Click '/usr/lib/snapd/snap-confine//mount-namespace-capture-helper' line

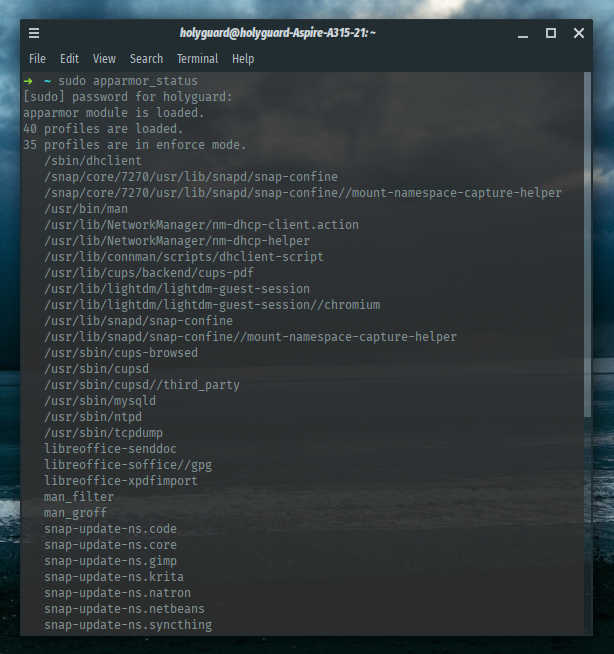click(x=250, y=337)
